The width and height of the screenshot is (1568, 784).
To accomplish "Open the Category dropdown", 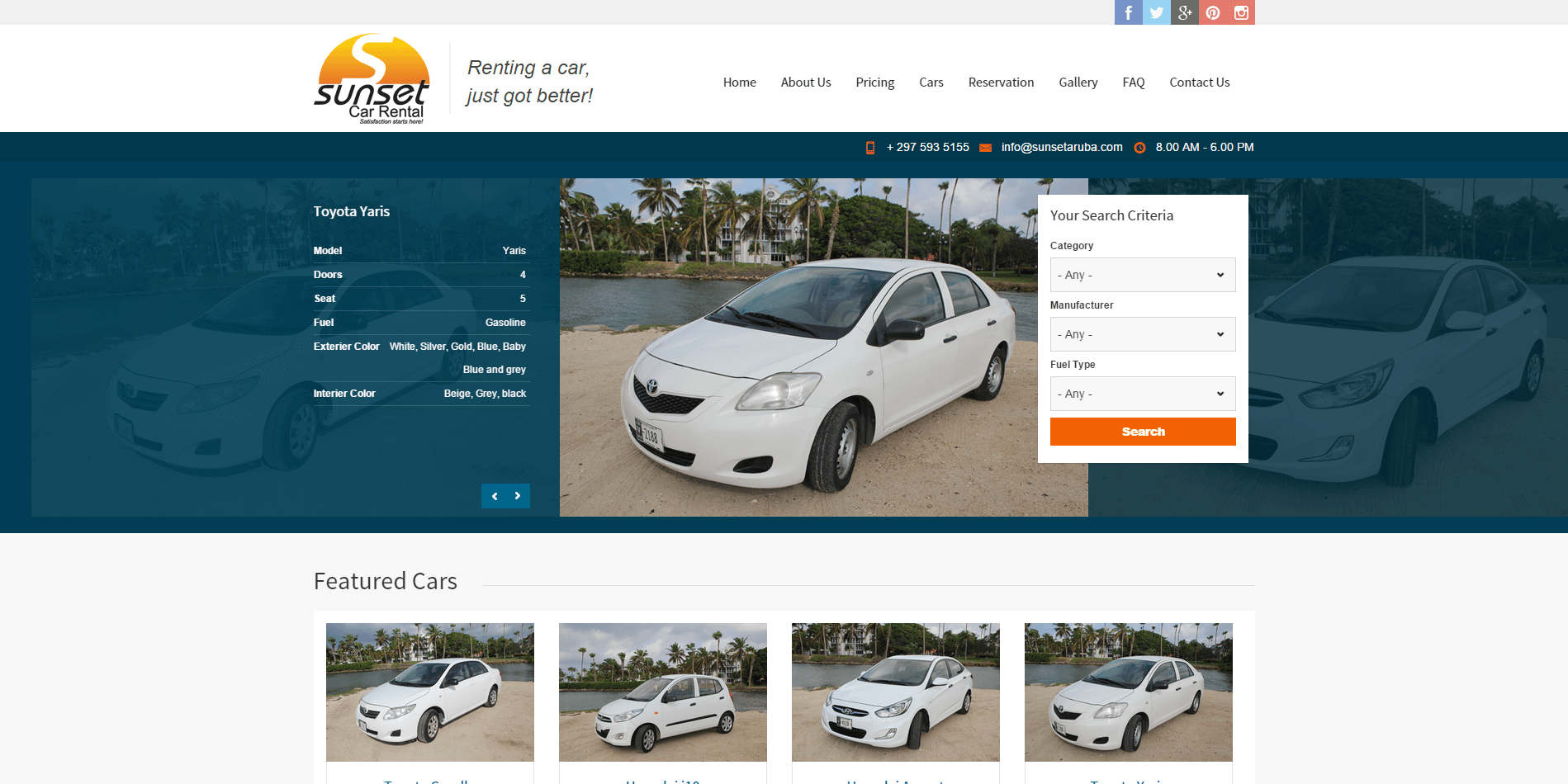I will click(x=1142, y=274).
